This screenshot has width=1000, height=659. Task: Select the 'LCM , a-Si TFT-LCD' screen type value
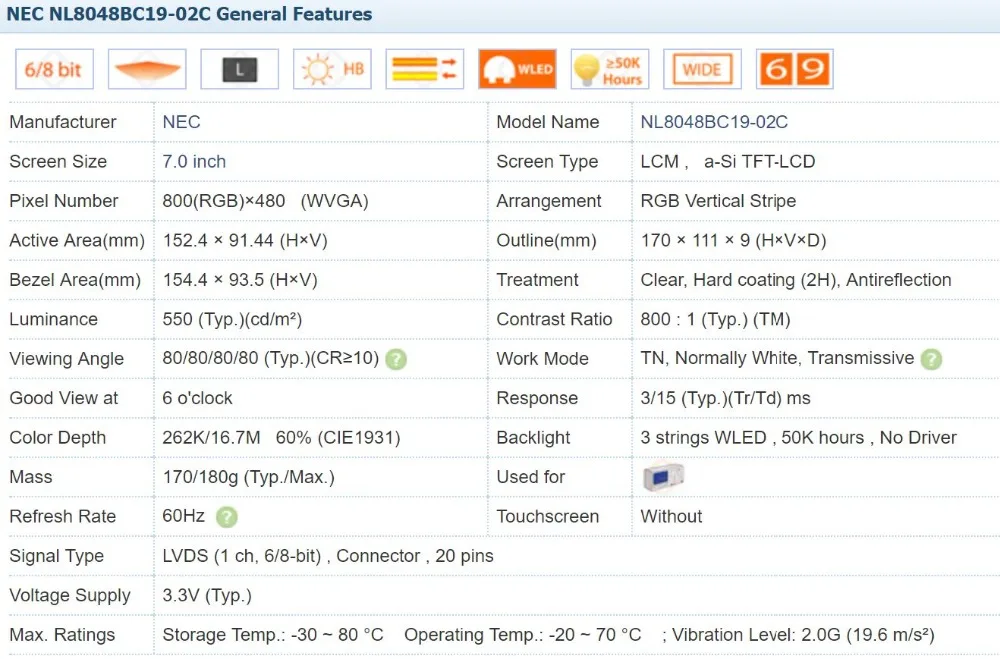pos(728,161)
